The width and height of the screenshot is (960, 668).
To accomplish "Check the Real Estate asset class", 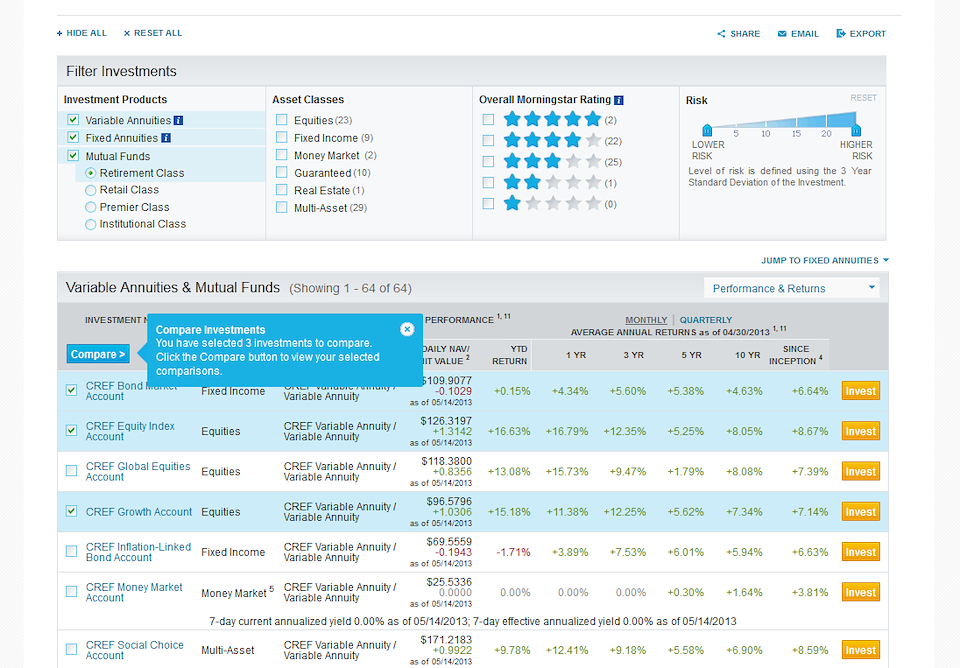I will pos(282,190).
